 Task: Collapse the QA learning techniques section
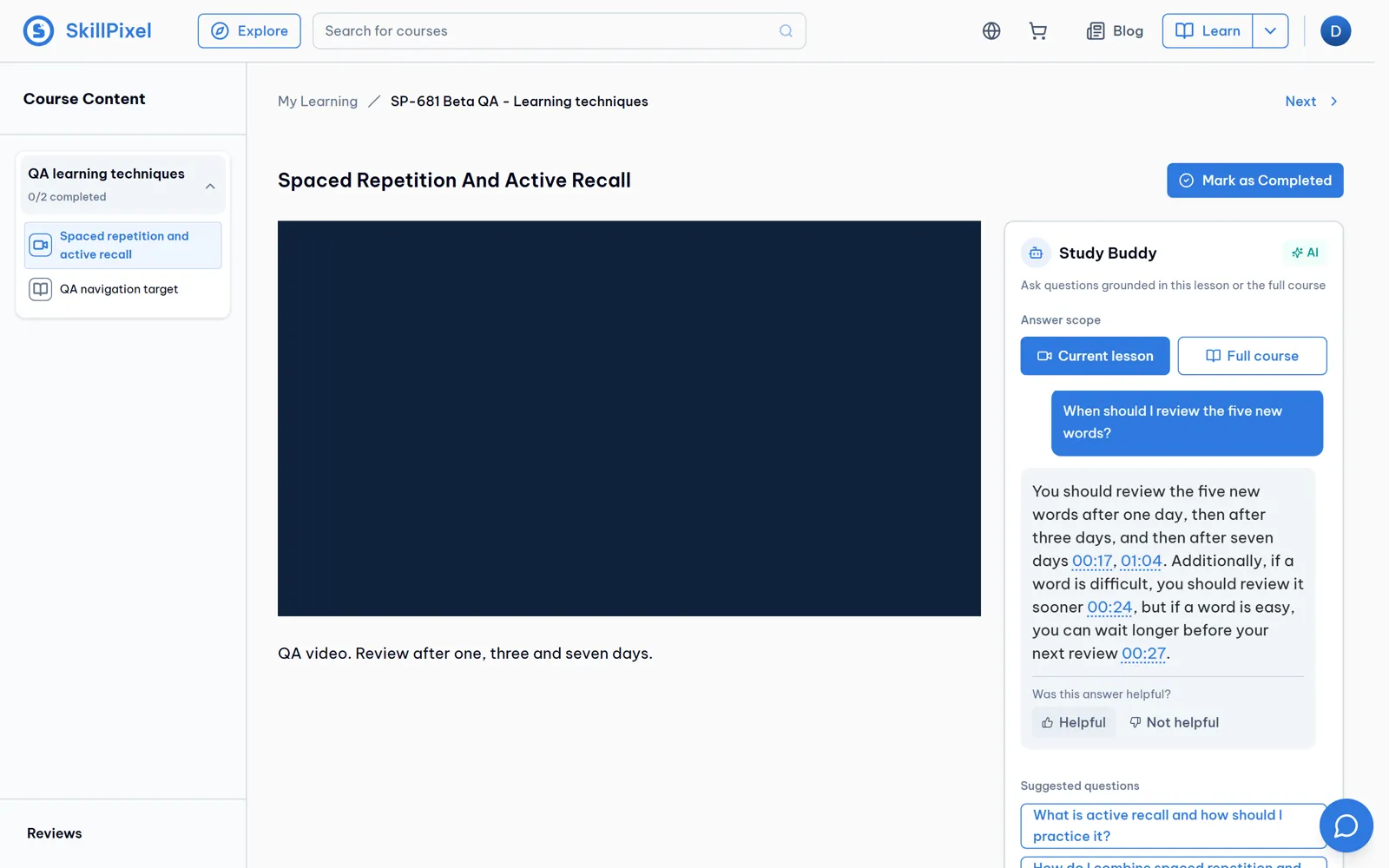click(x=210, y=186)
